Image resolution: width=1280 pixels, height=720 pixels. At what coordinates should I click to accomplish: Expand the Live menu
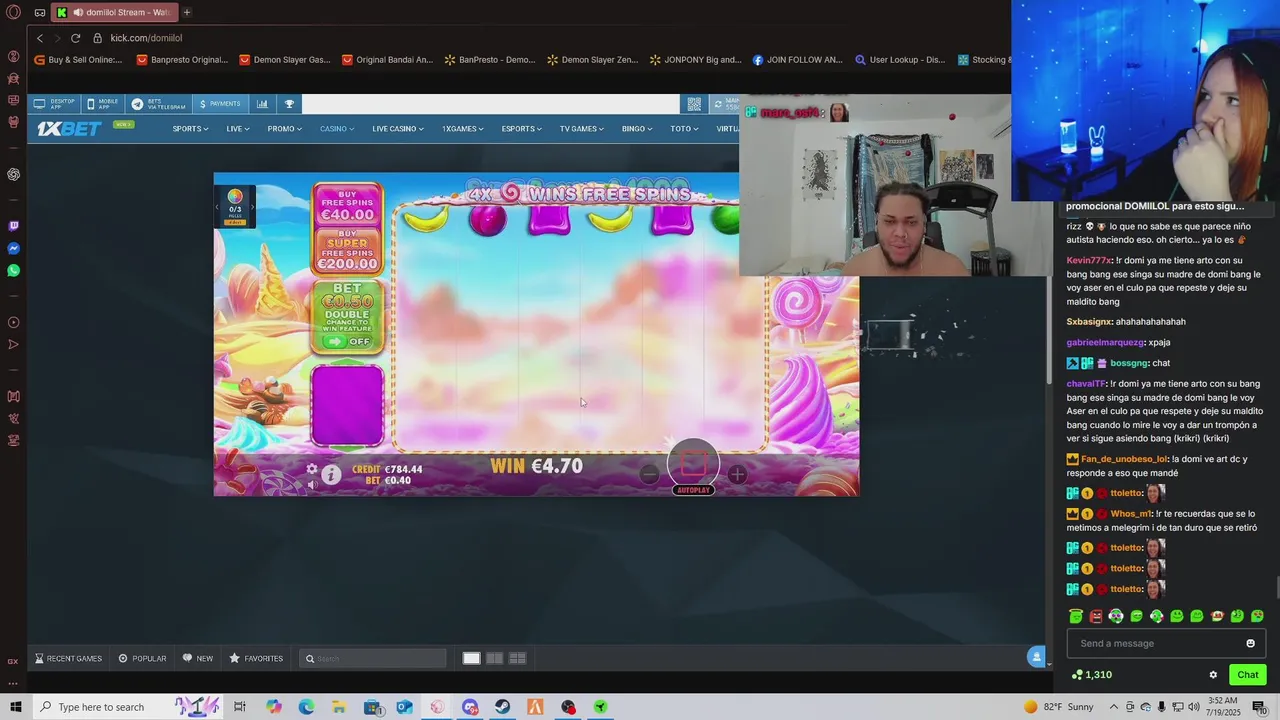[x=238, y=129]
